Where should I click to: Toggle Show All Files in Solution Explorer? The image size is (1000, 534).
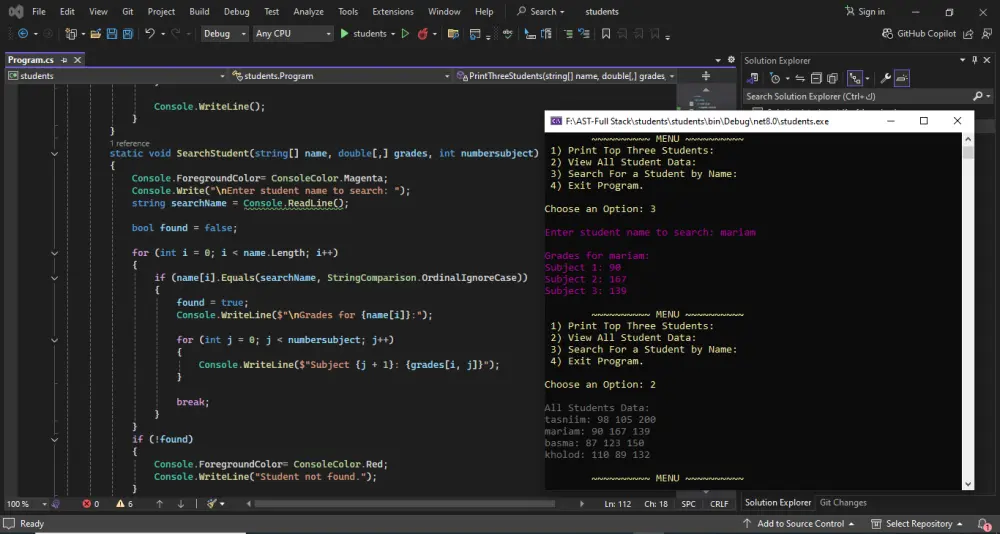[x=832, y=78]
